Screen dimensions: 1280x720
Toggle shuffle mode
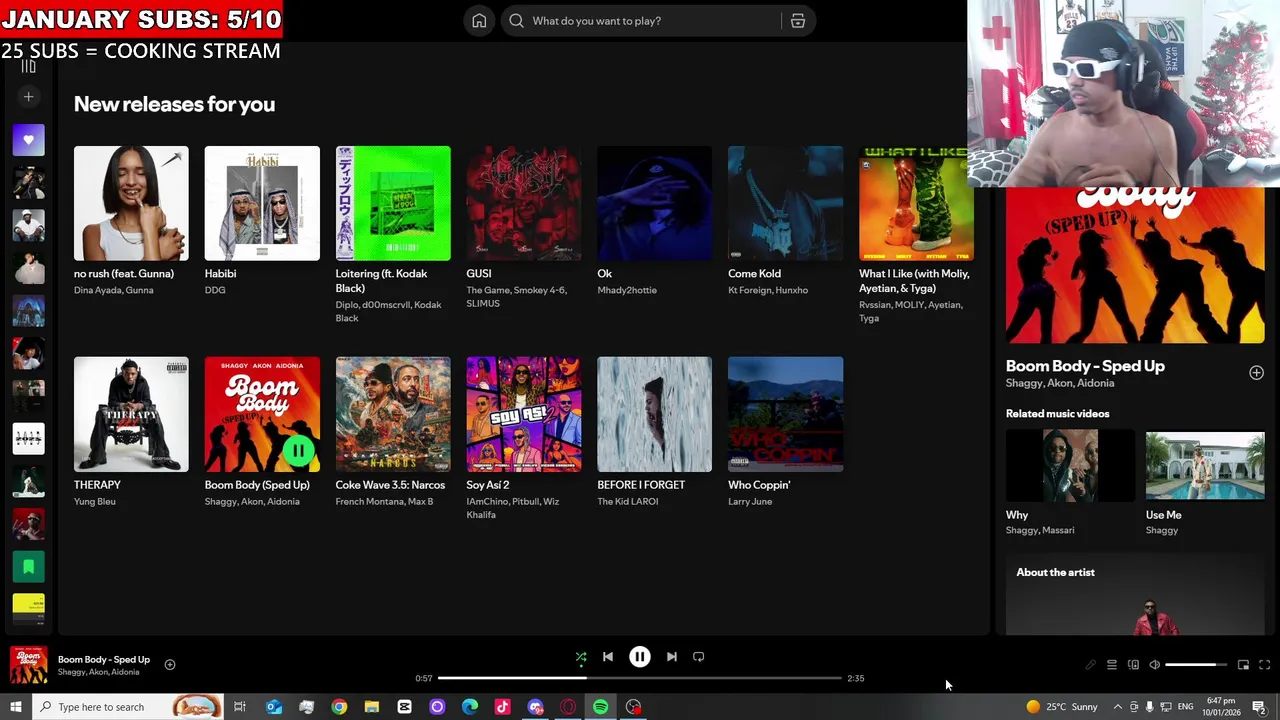click(x=581, y=657)
